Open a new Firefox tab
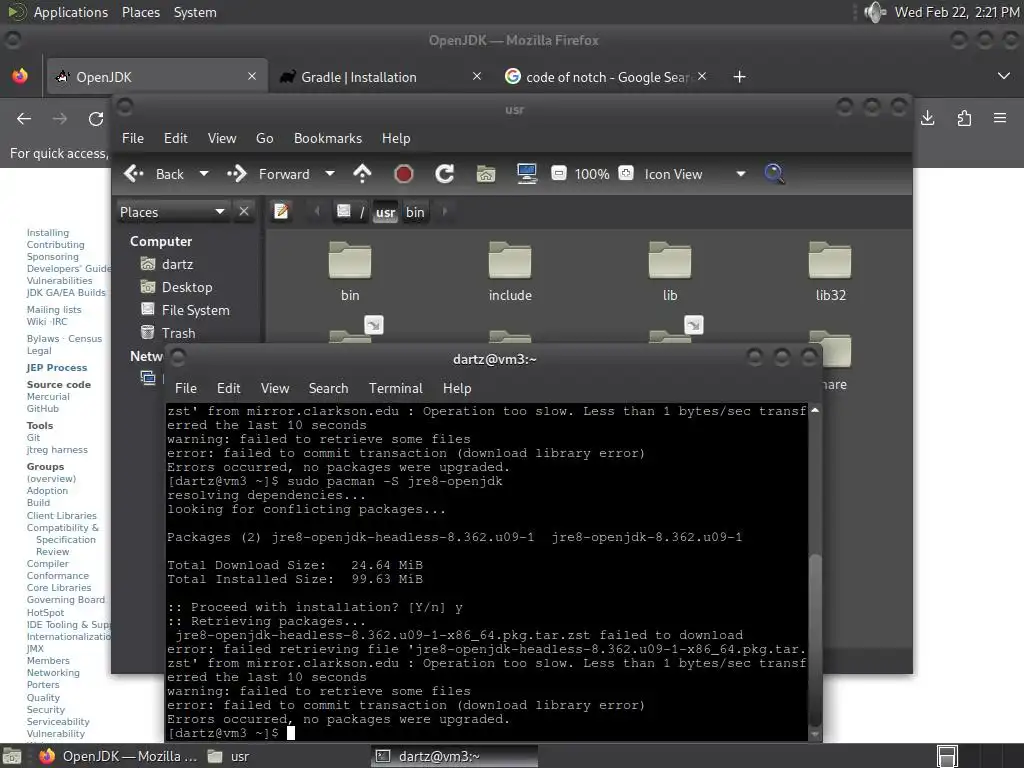Viewport: 1024px width, 768px height. [x=739, y=77]
